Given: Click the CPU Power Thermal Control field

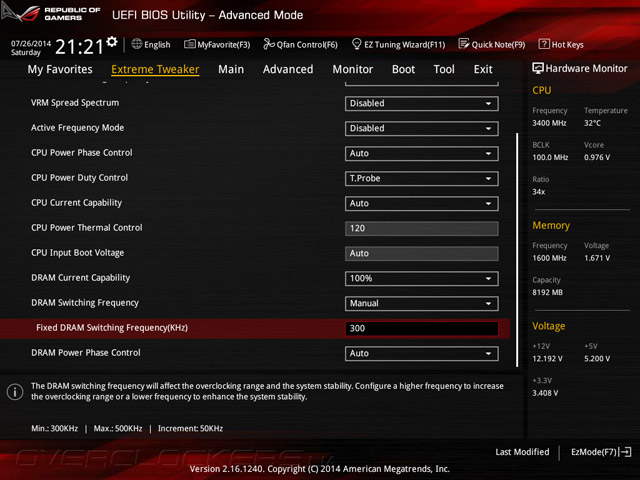Looking at the screenshot, I should tap(422, 229).
